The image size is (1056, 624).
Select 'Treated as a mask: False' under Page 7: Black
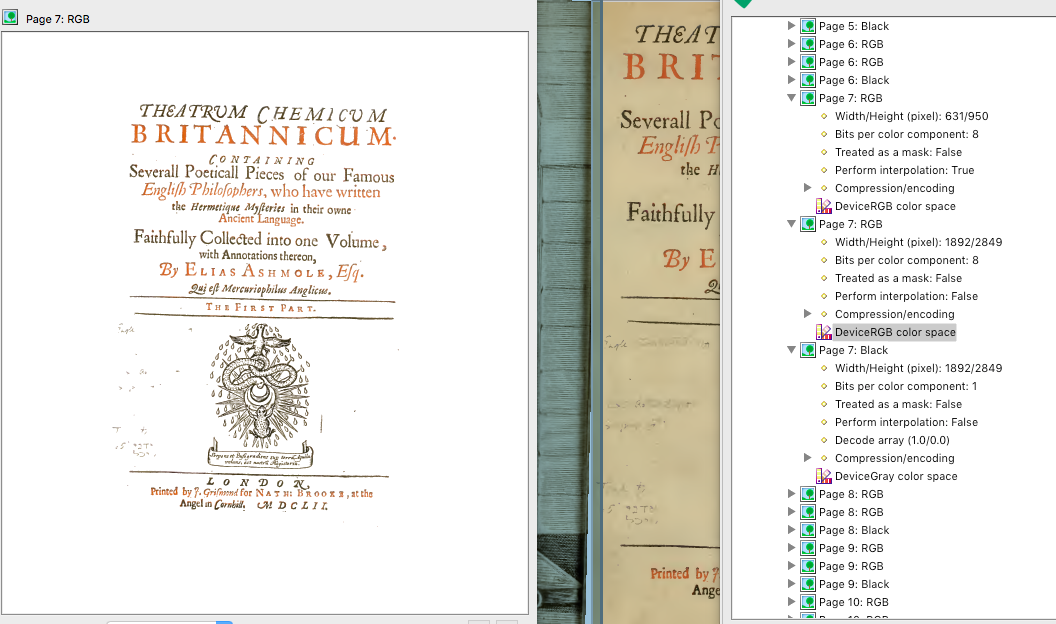898,404
